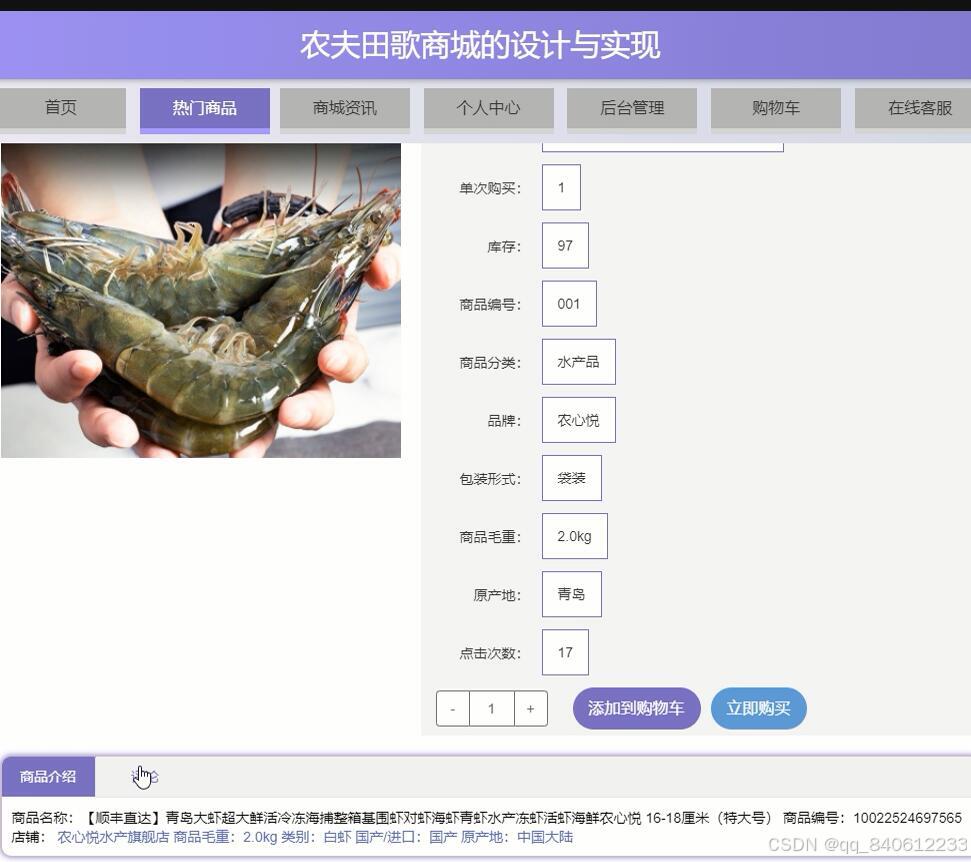Open the 后台管理 admin page
The width and height of the screenshot is (971, 862).
point(631,108)
